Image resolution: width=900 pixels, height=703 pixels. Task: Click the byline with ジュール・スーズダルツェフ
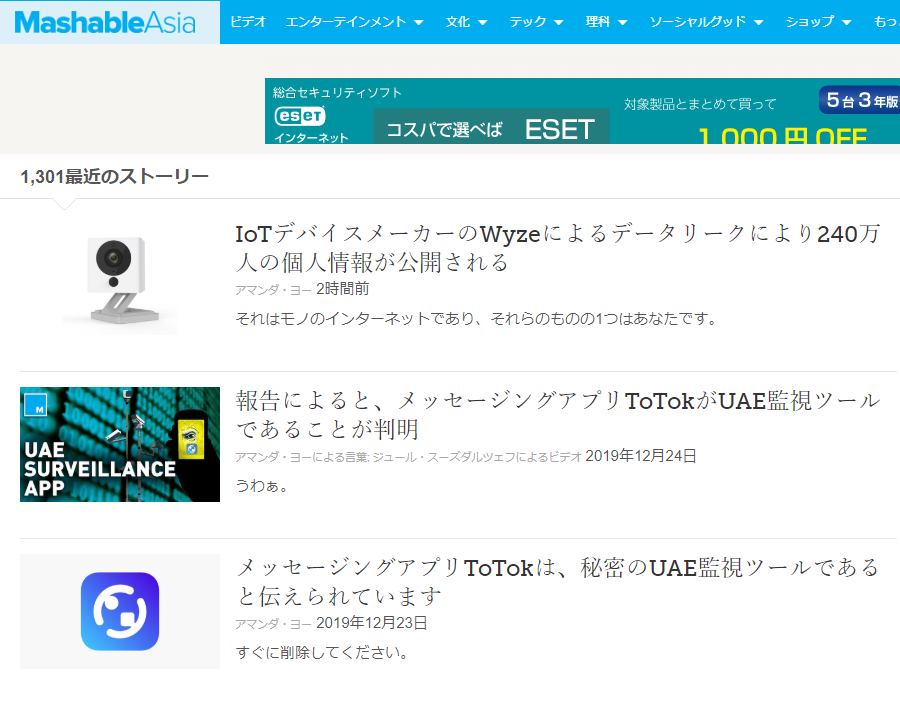click(408, 457)
